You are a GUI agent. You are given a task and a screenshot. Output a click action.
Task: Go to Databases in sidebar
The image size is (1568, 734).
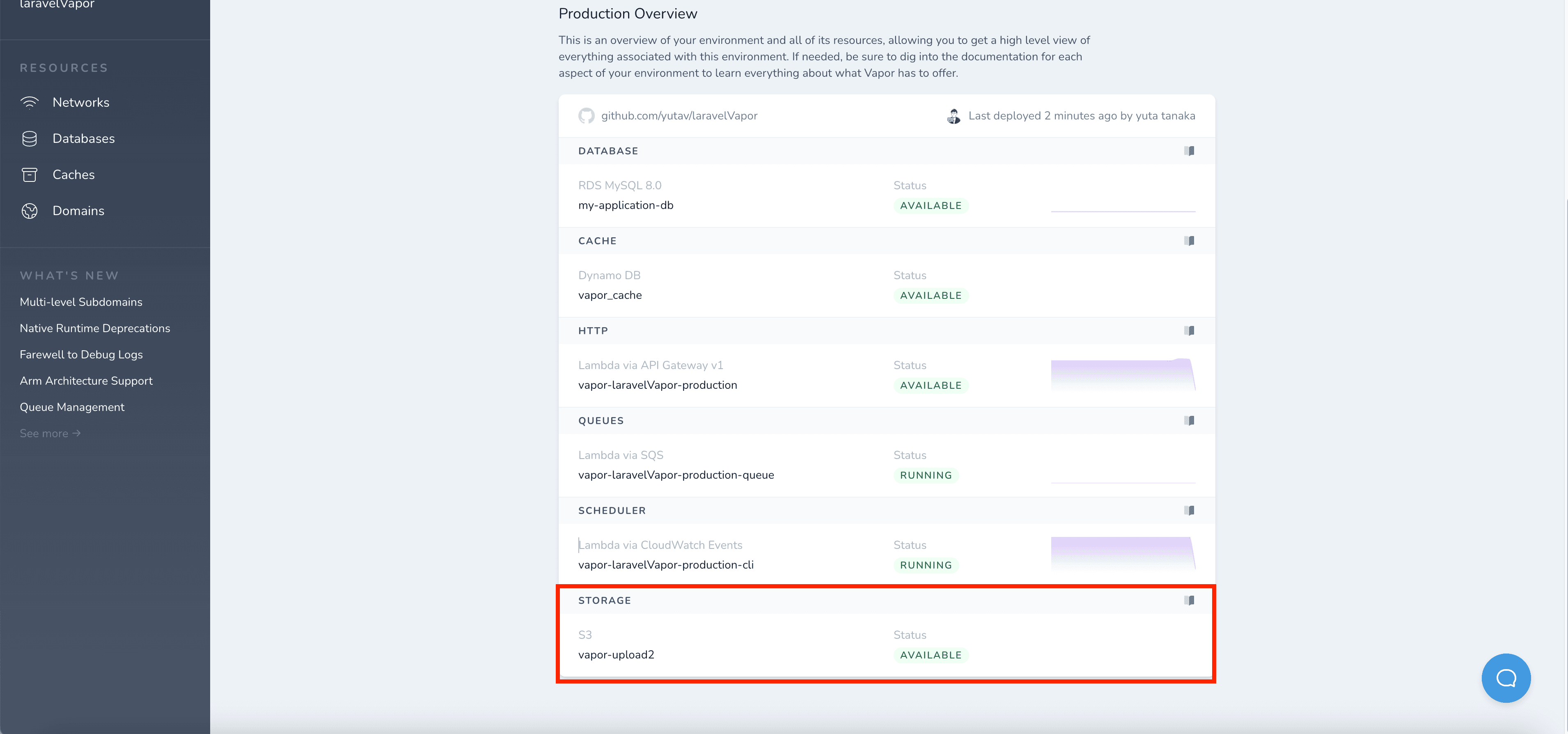tap(83, 139)
